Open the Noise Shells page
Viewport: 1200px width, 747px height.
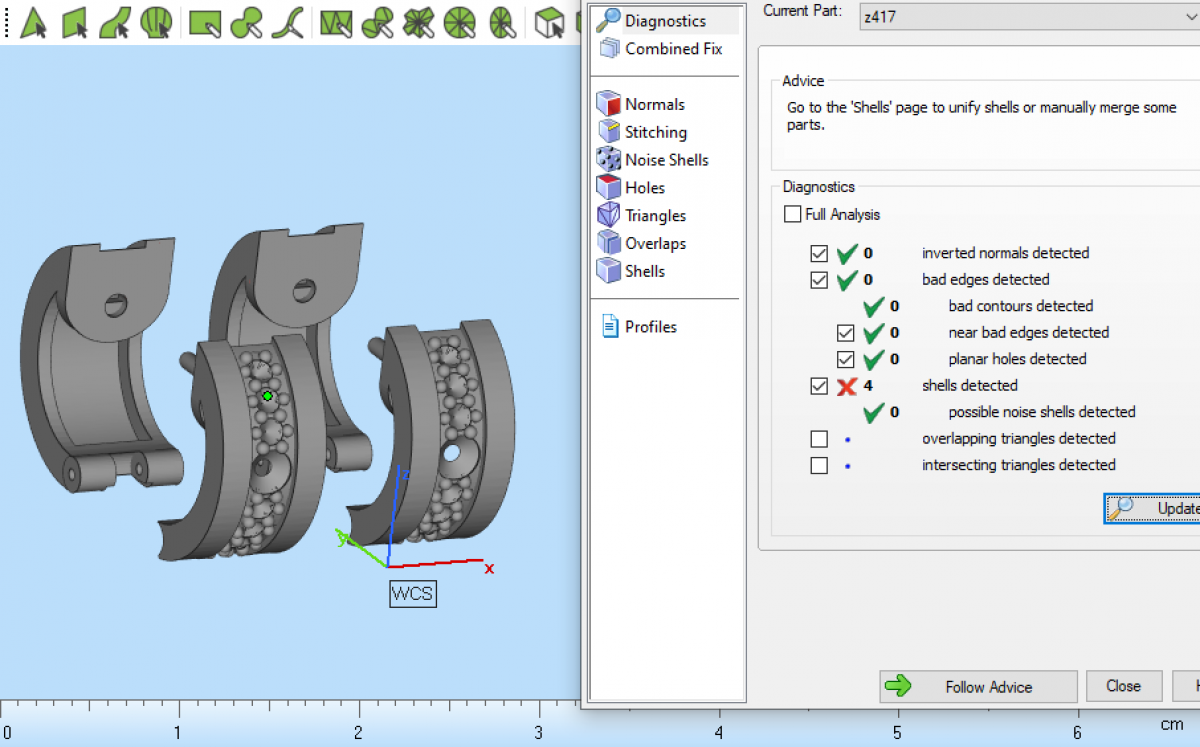(x=666, y=160)
